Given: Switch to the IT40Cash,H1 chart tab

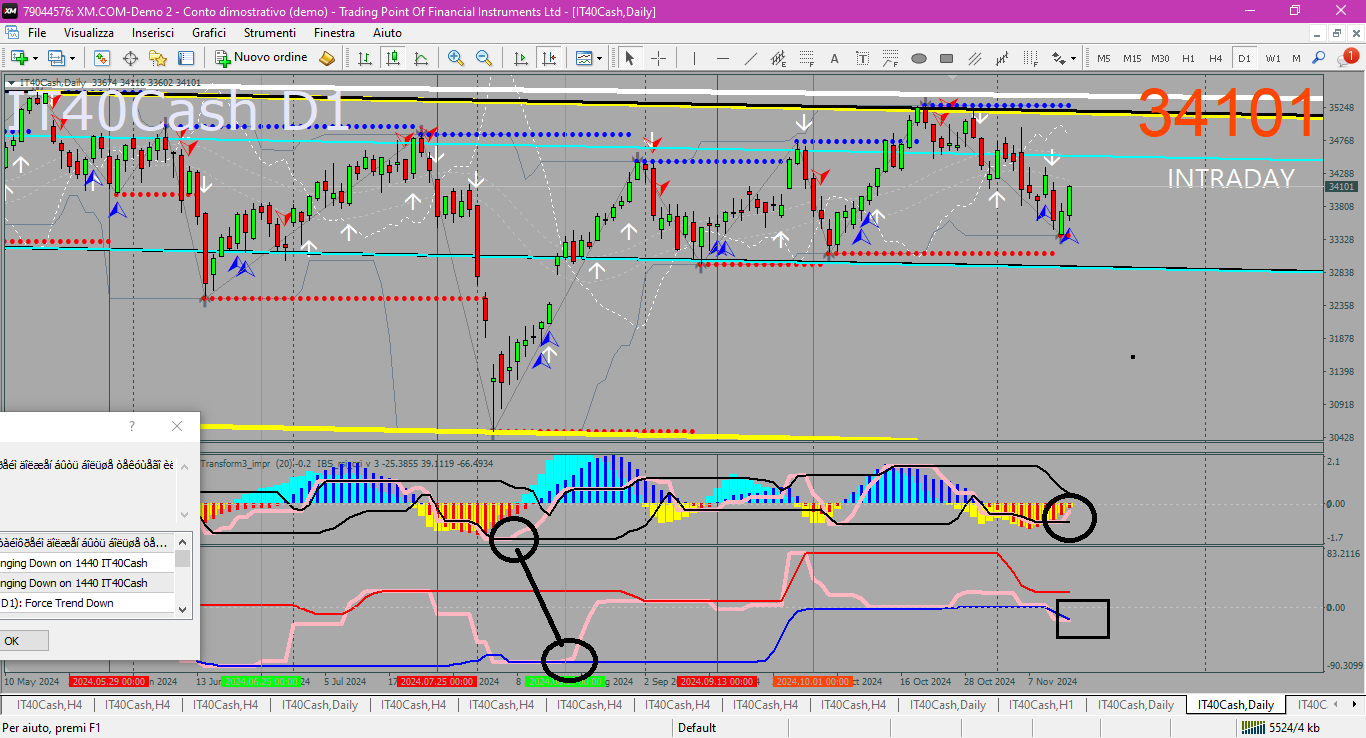Looking at the screenshot, I should [1041, 705].
